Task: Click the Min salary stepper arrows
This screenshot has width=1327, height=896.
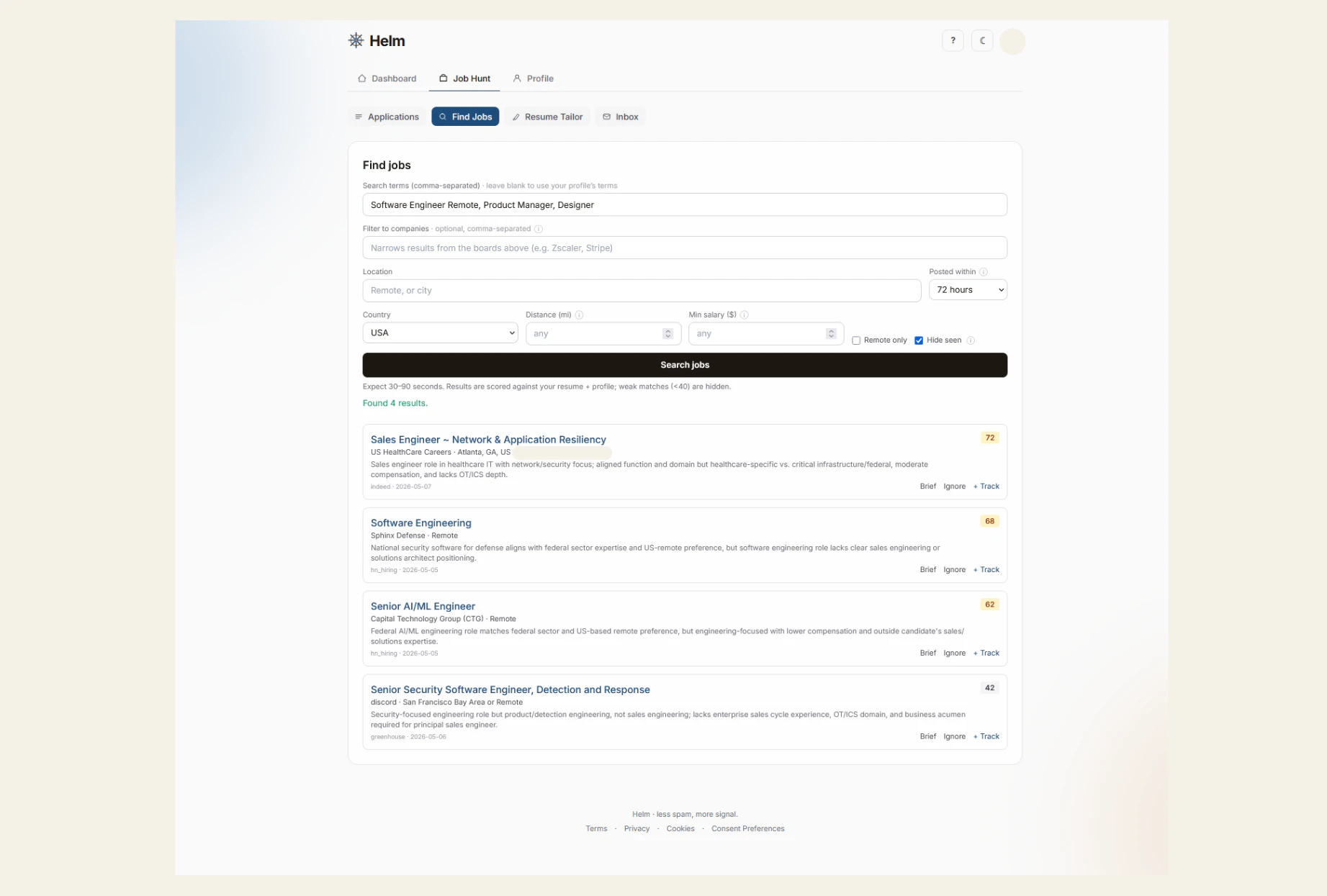Action: pyautogui.click(x=831, y=333)
